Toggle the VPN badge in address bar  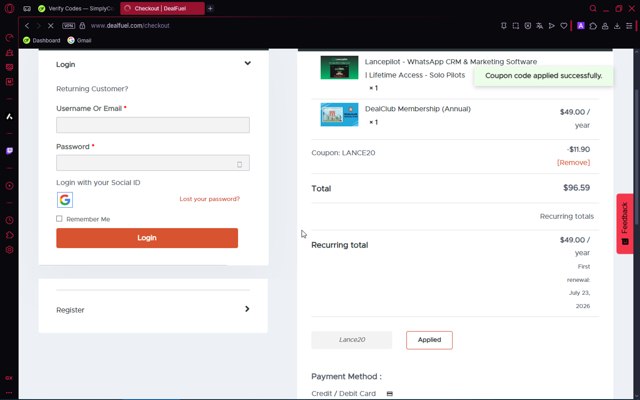(68, 26)
